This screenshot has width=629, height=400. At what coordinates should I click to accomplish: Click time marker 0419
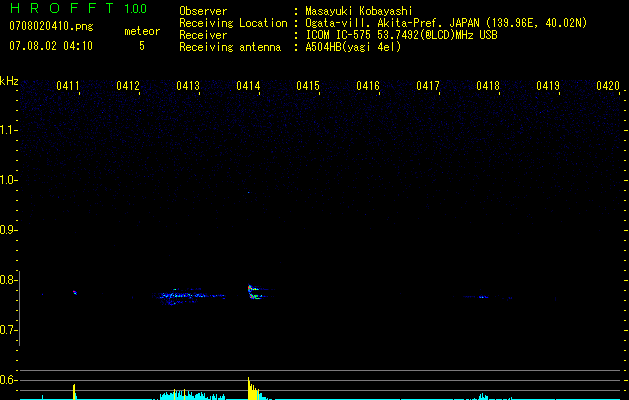[x=548, y=85]
